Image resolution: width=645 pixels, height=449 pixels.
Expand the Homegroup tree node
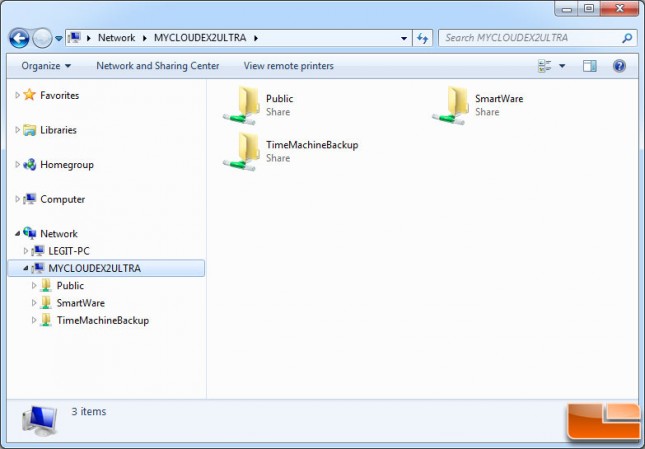point(17,164)
